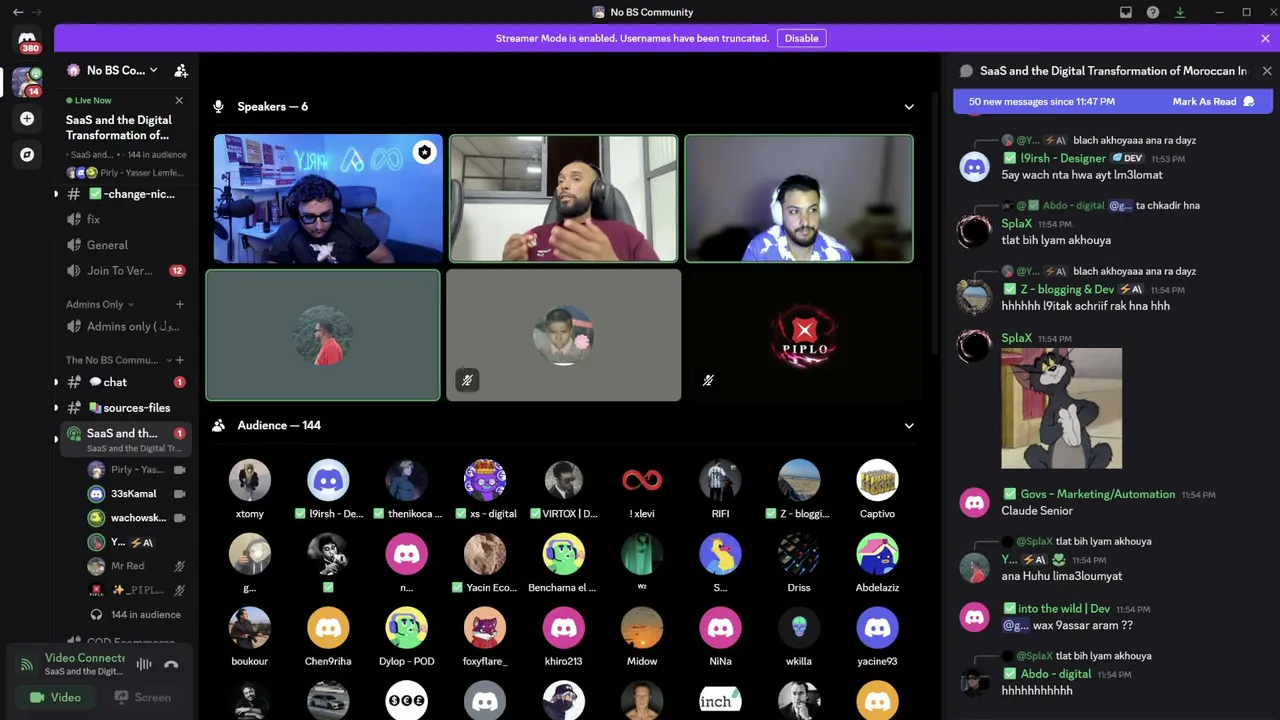The width and height of the screenshot is (1280, 720).
Task: Open xtomy's audience avatar
Action: (250, 480)
